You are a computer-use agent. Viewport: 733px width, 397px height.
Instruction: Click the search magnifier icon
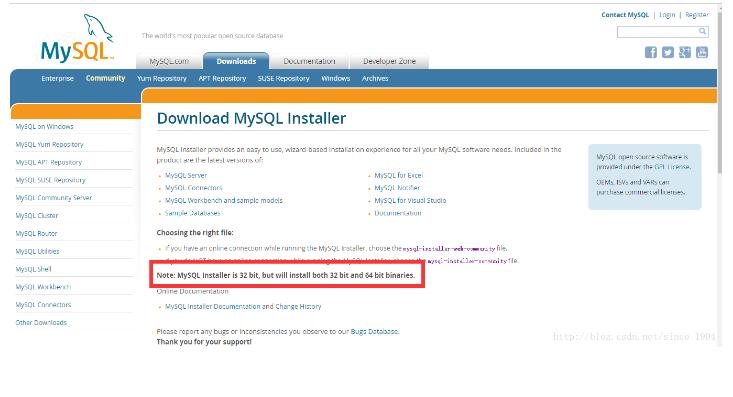tap(702, 31)
